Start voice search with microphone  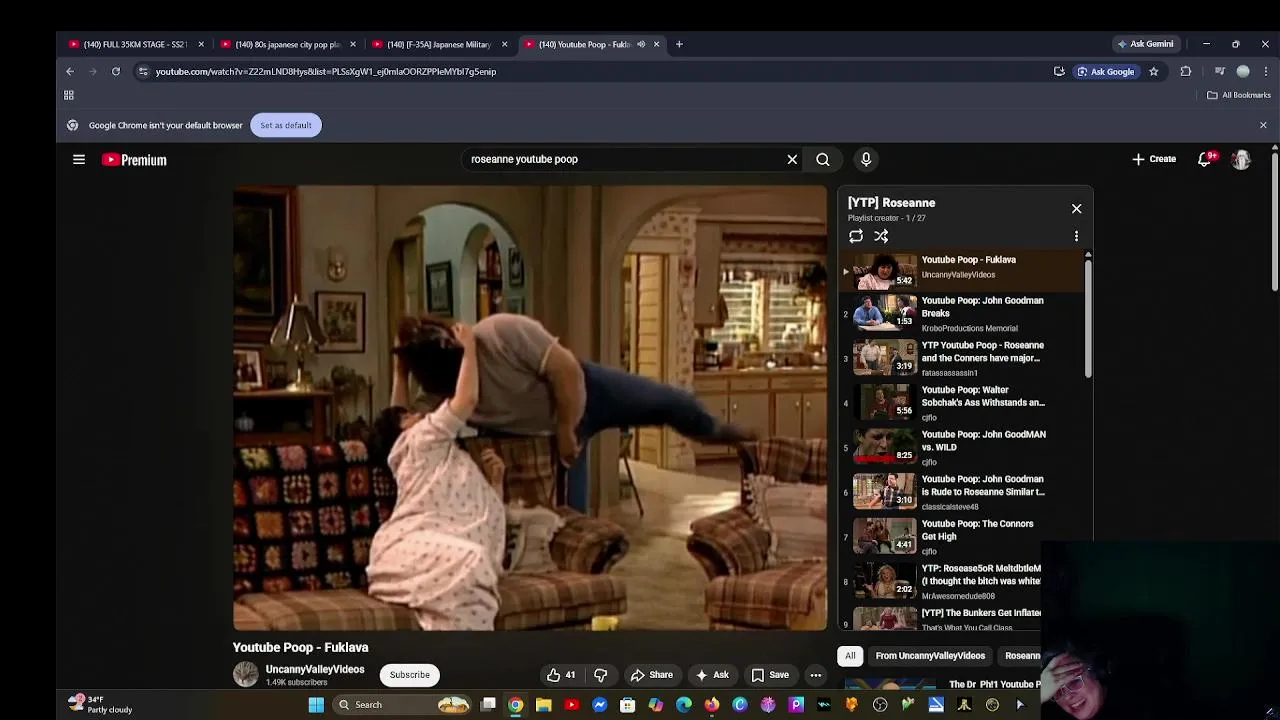(x=866, y=159)
